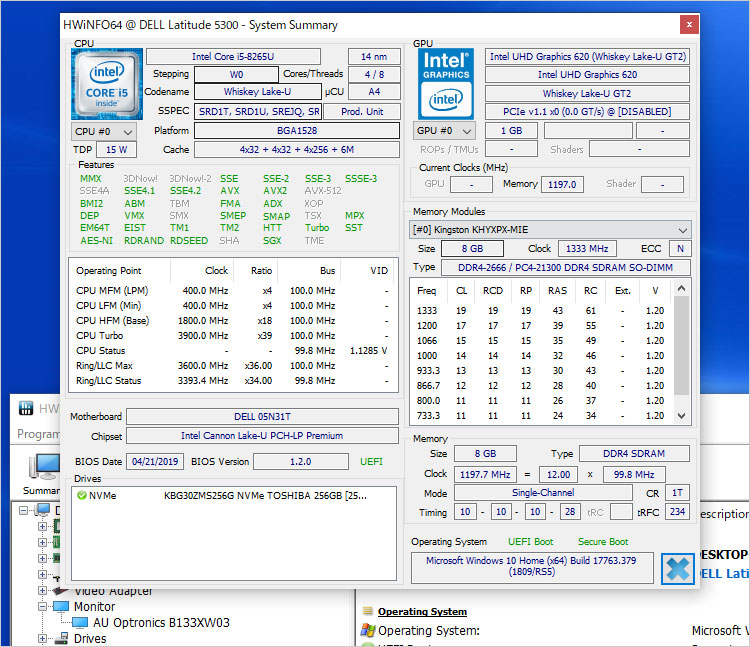Viewport: 750px width, 647px height.
Task: Click the tRFC 234 timing field
Action: point(677,512)
